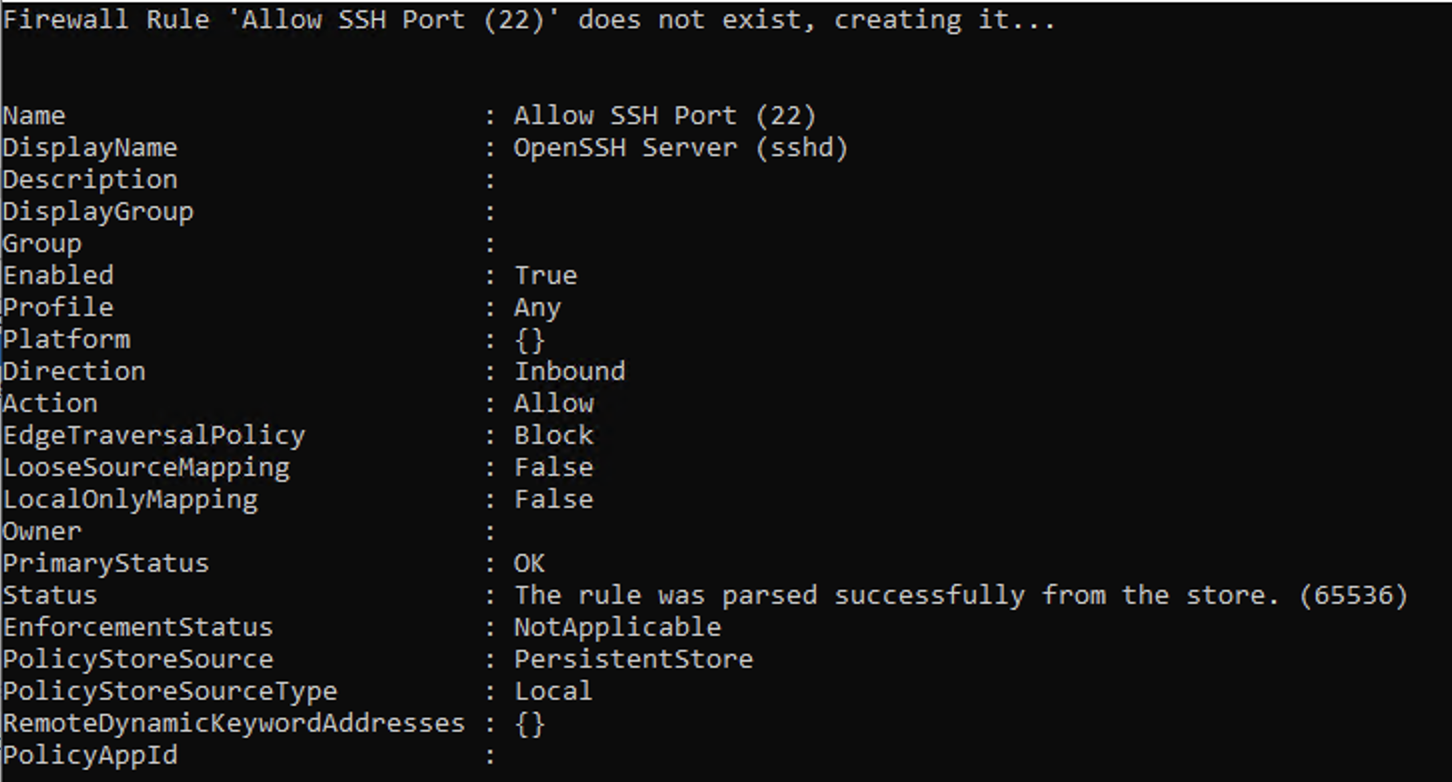
Task: Click the Owner property label
Action: click(42, 531)
